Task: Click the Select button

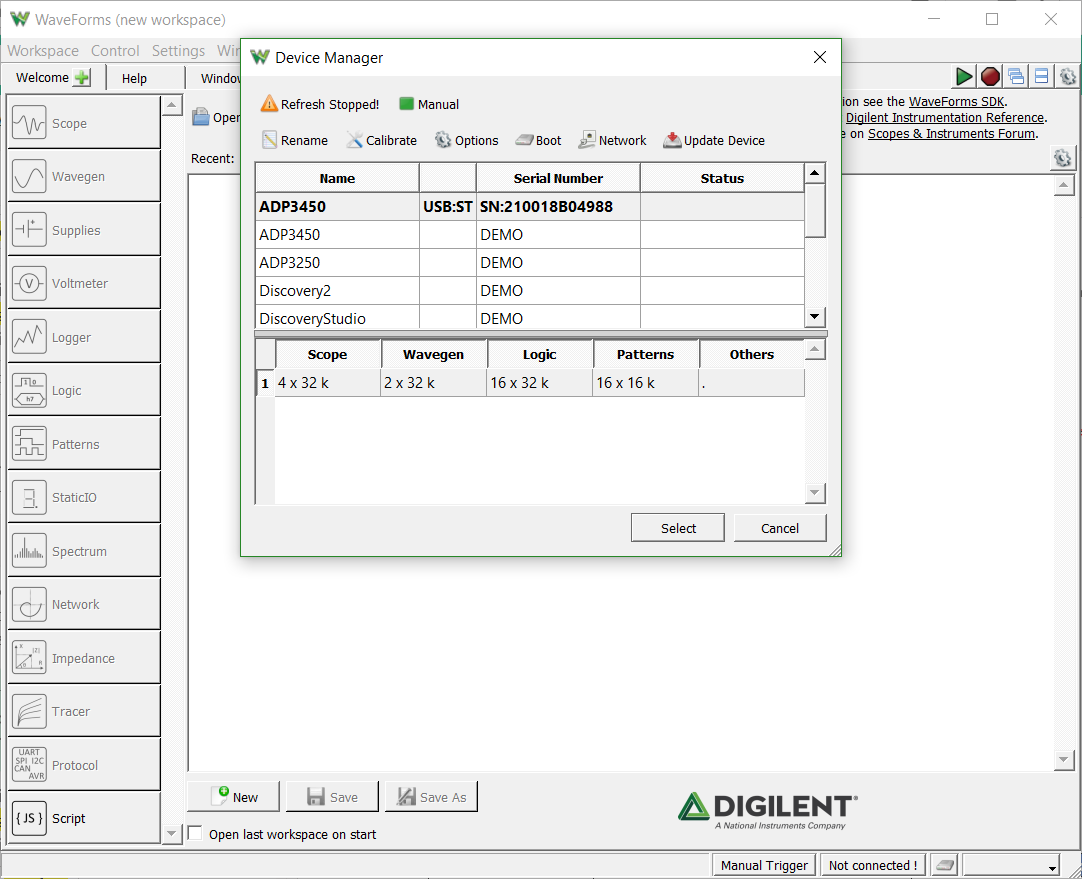Action: [x=678, y=528]
